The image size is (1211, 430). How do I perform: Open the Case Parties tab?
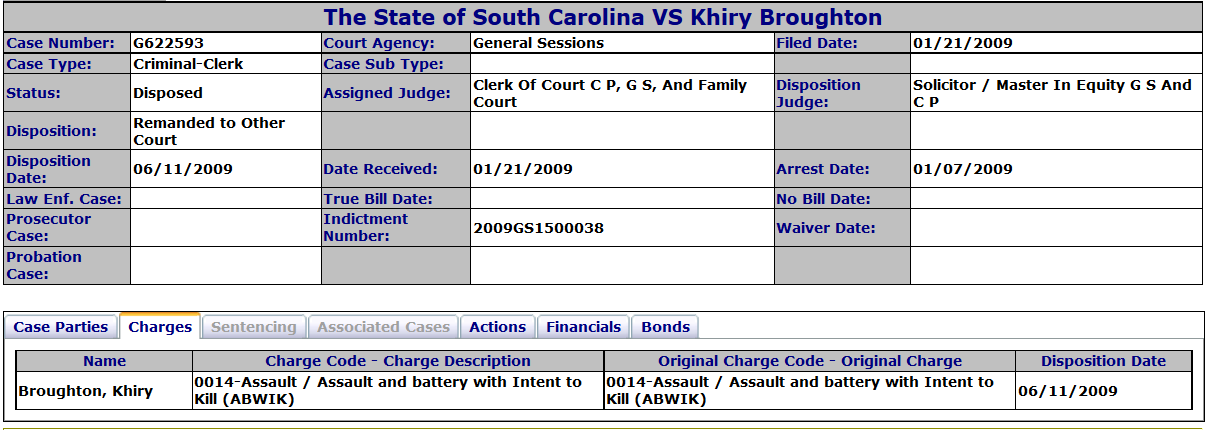pyautogui.click(x=61, y=327)
